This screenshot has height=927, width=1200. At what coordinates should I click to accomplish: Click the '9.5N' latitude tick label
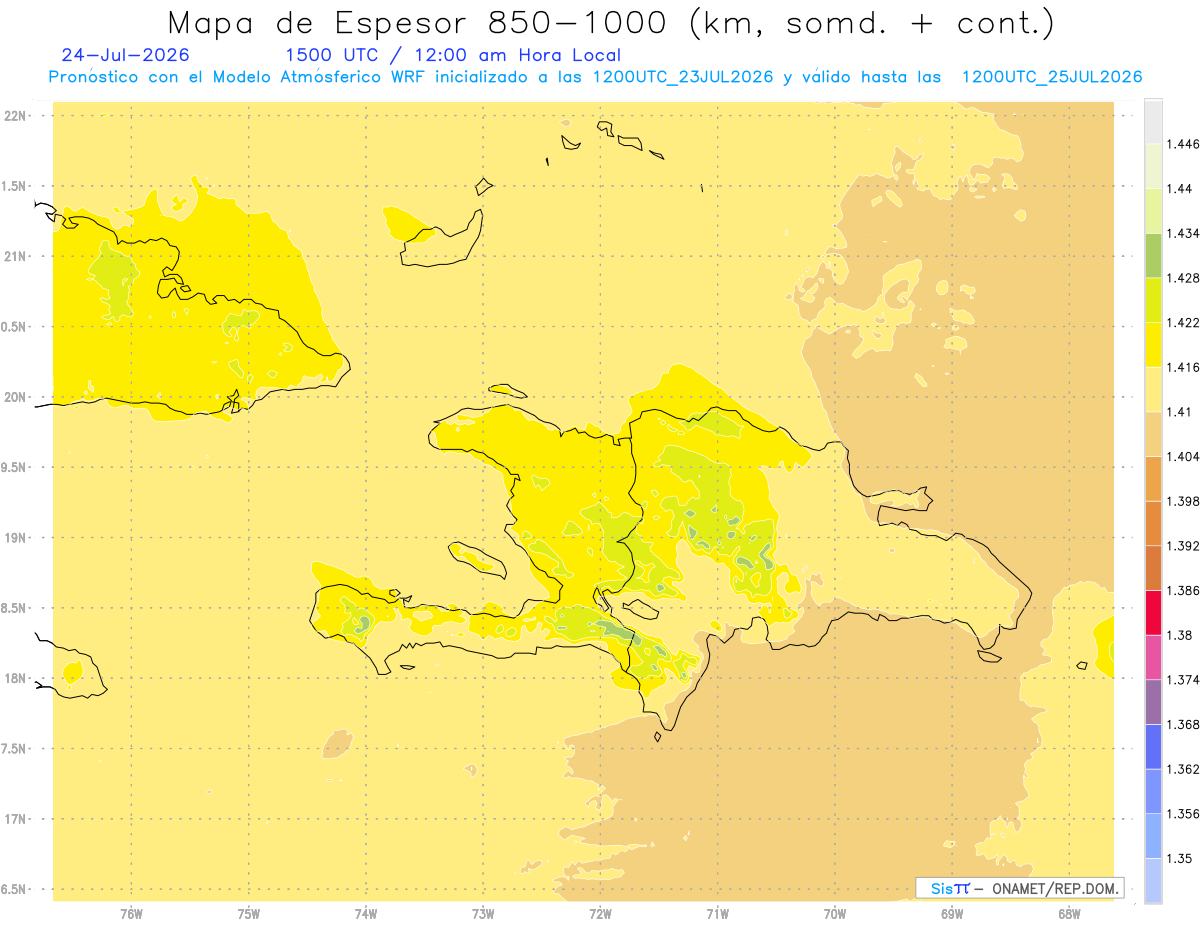pyautogui.click(x=14, y=467)
